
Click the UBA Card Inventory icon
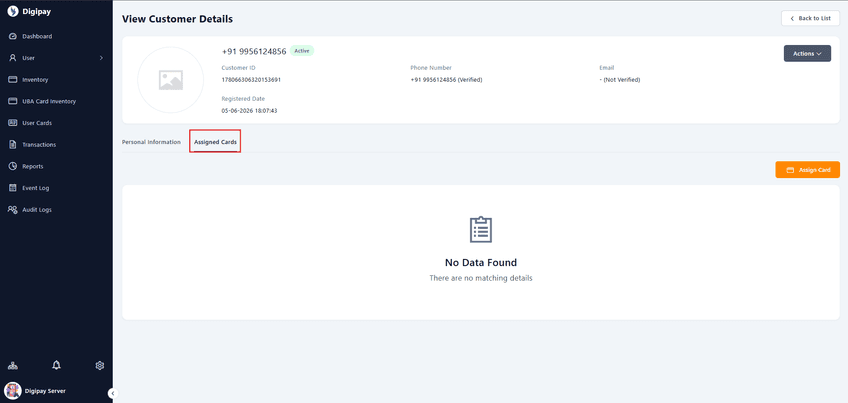pos(13,101)
